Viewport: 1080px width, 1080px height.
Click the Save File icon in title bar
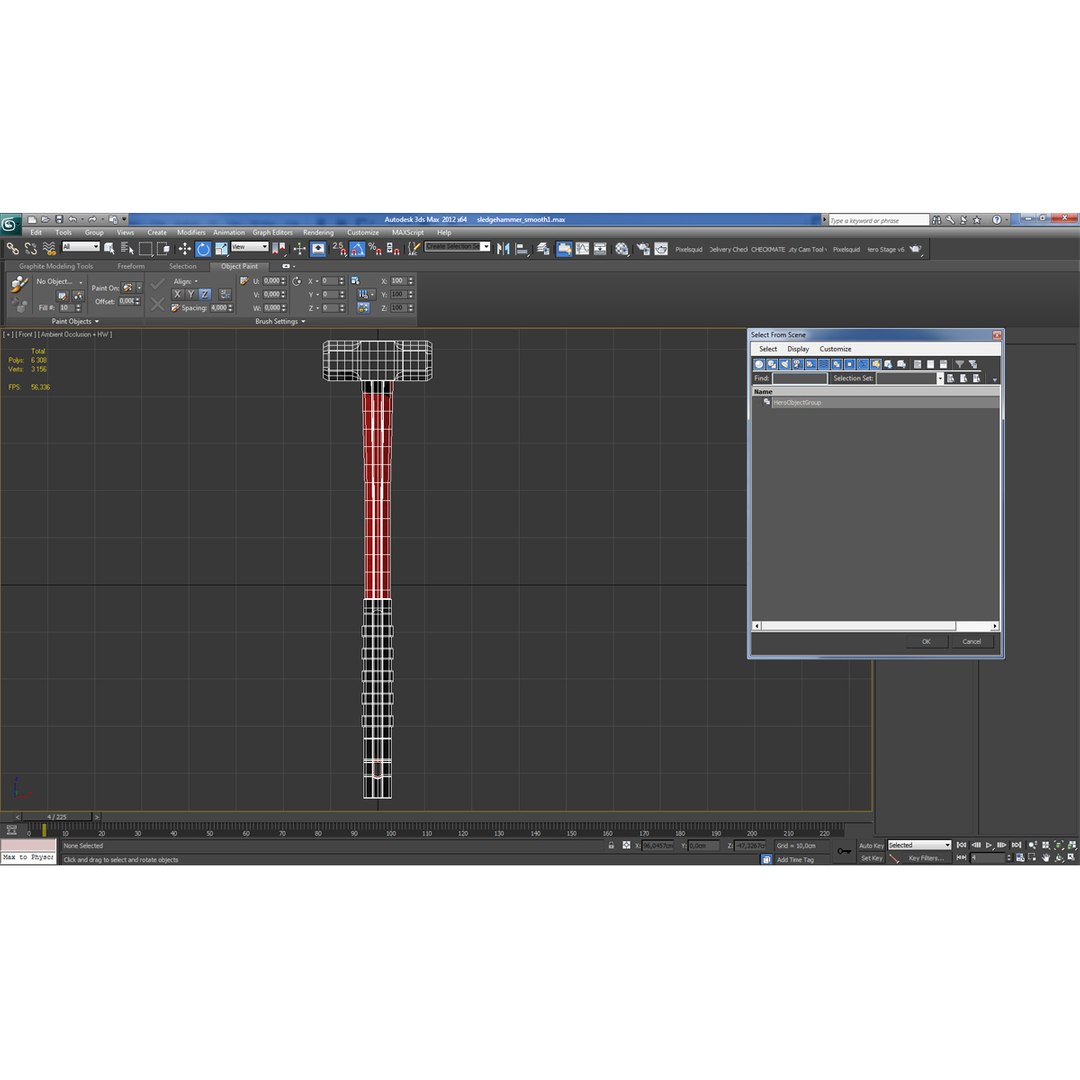(59, 220)
